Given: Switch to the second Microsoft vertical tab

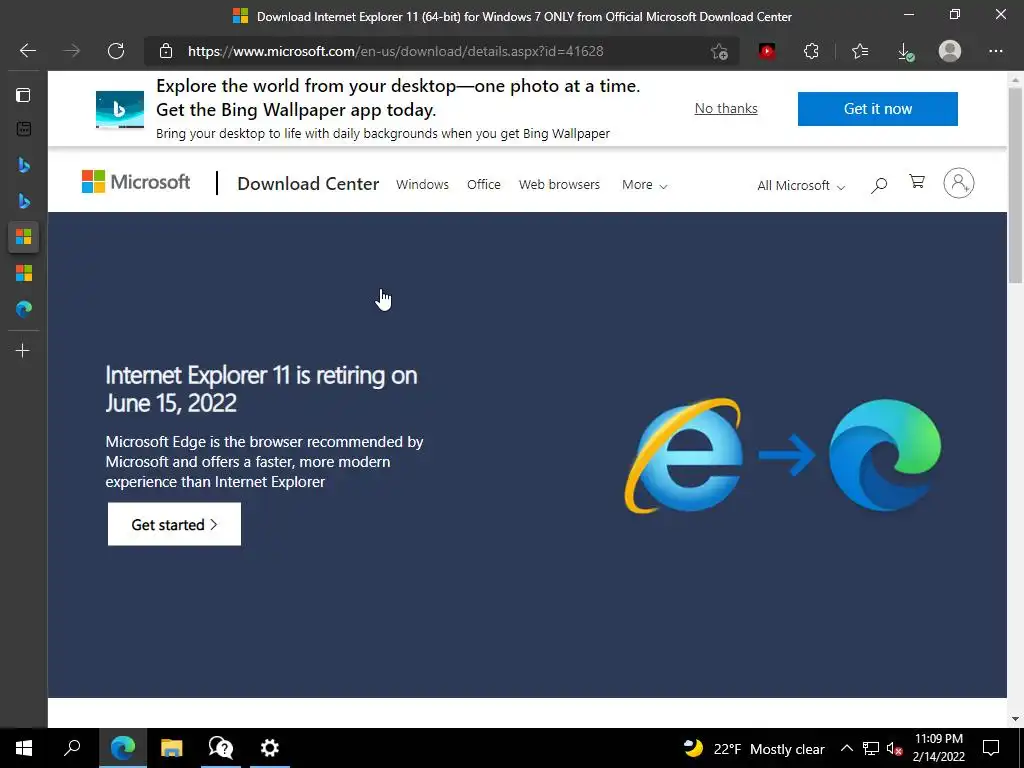Looking at the screenshot, I should point(24,272).
